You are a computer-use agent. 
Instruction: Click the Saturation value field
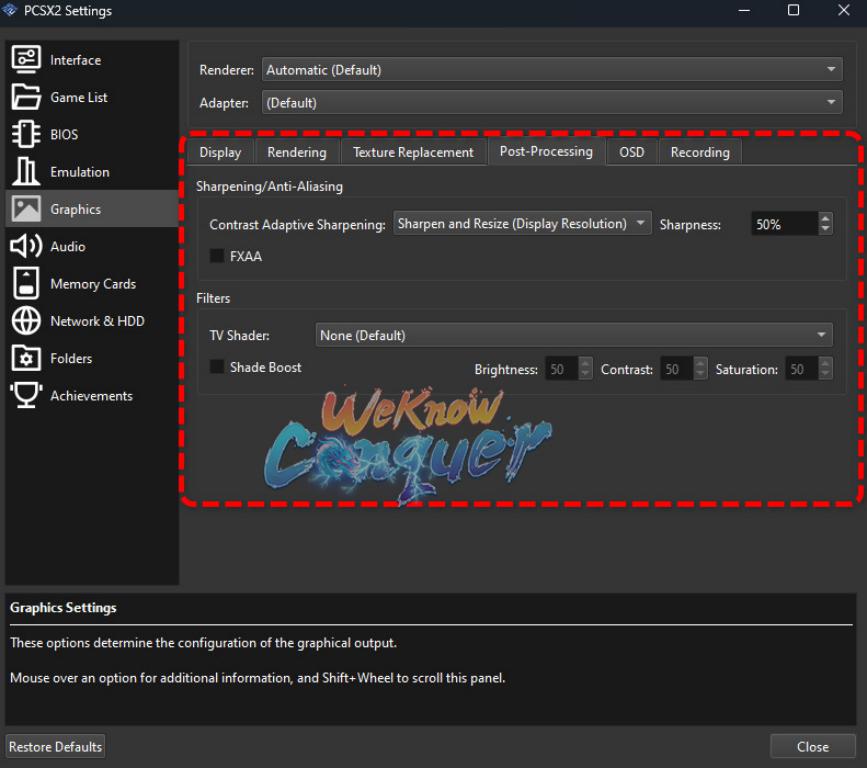801,369
